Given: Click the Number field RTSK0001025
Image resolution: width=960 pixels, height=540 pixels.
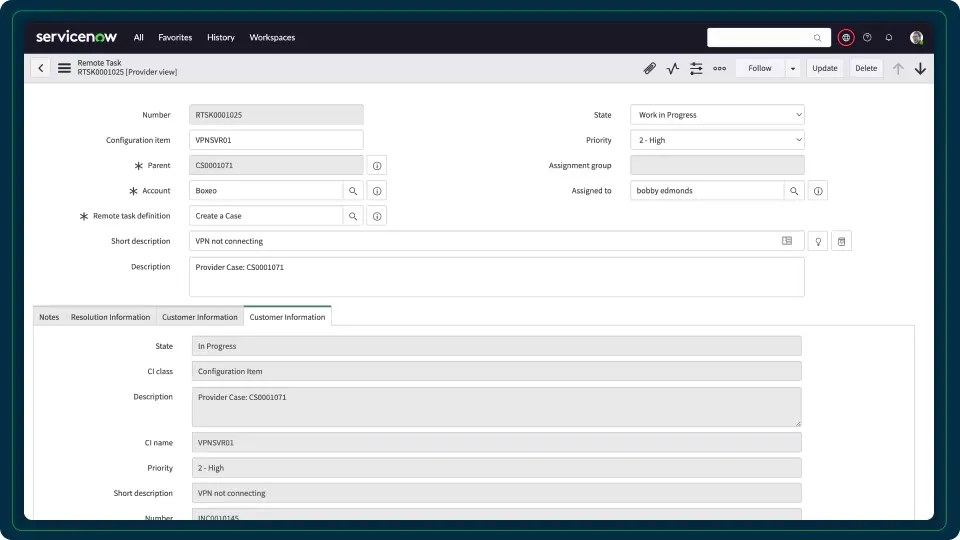Looking at the screenshot, I should click(276, 115).
